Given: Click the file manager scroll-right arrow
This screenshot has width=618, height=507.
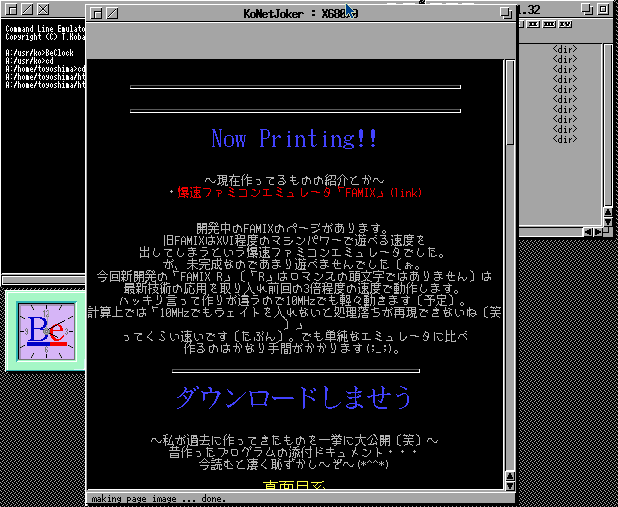Looking at the screenshot, I should tap(598, 232).
